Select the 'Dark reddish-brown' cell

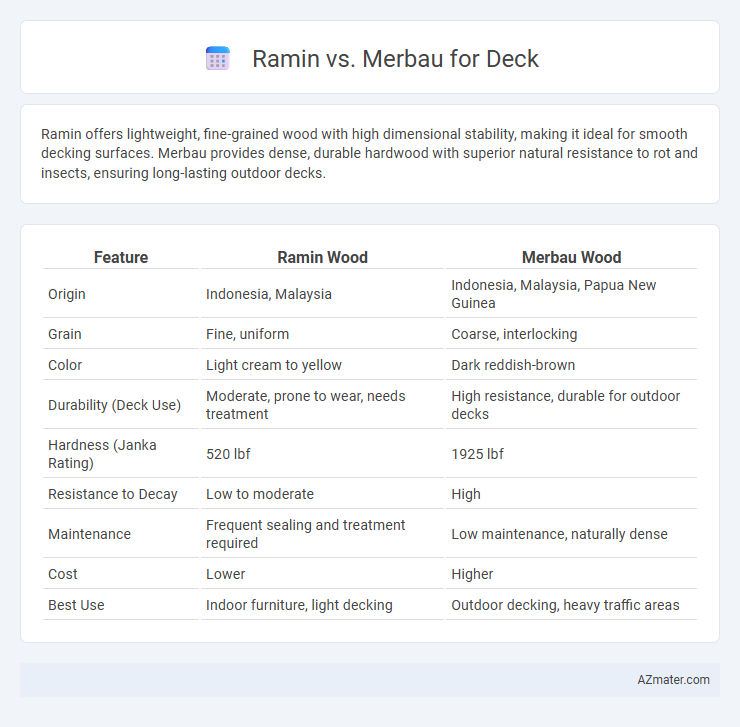tap(513, 365)
